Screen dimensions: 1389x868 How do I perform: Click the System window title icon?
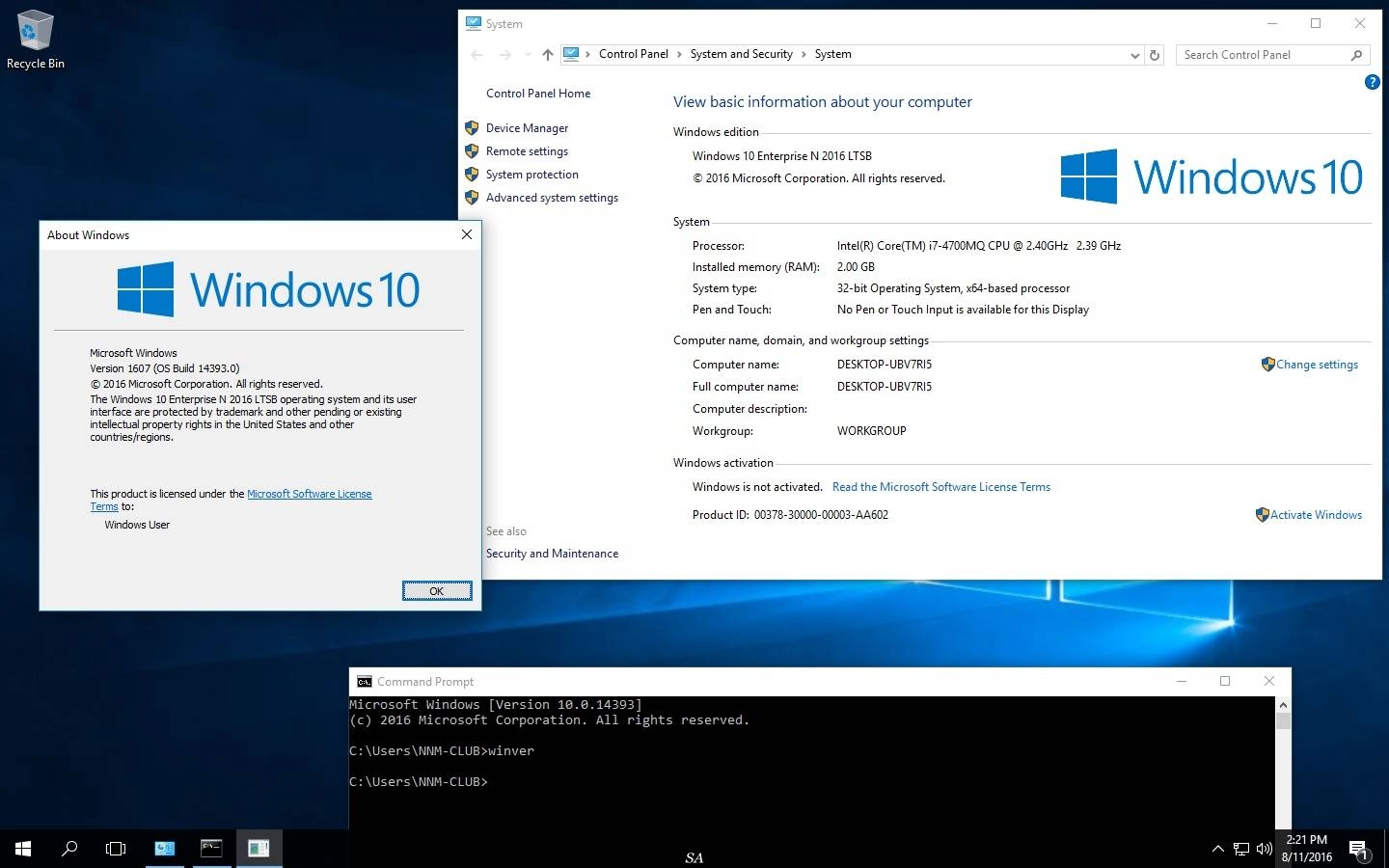pyautogui.click(x=474, y=23)
